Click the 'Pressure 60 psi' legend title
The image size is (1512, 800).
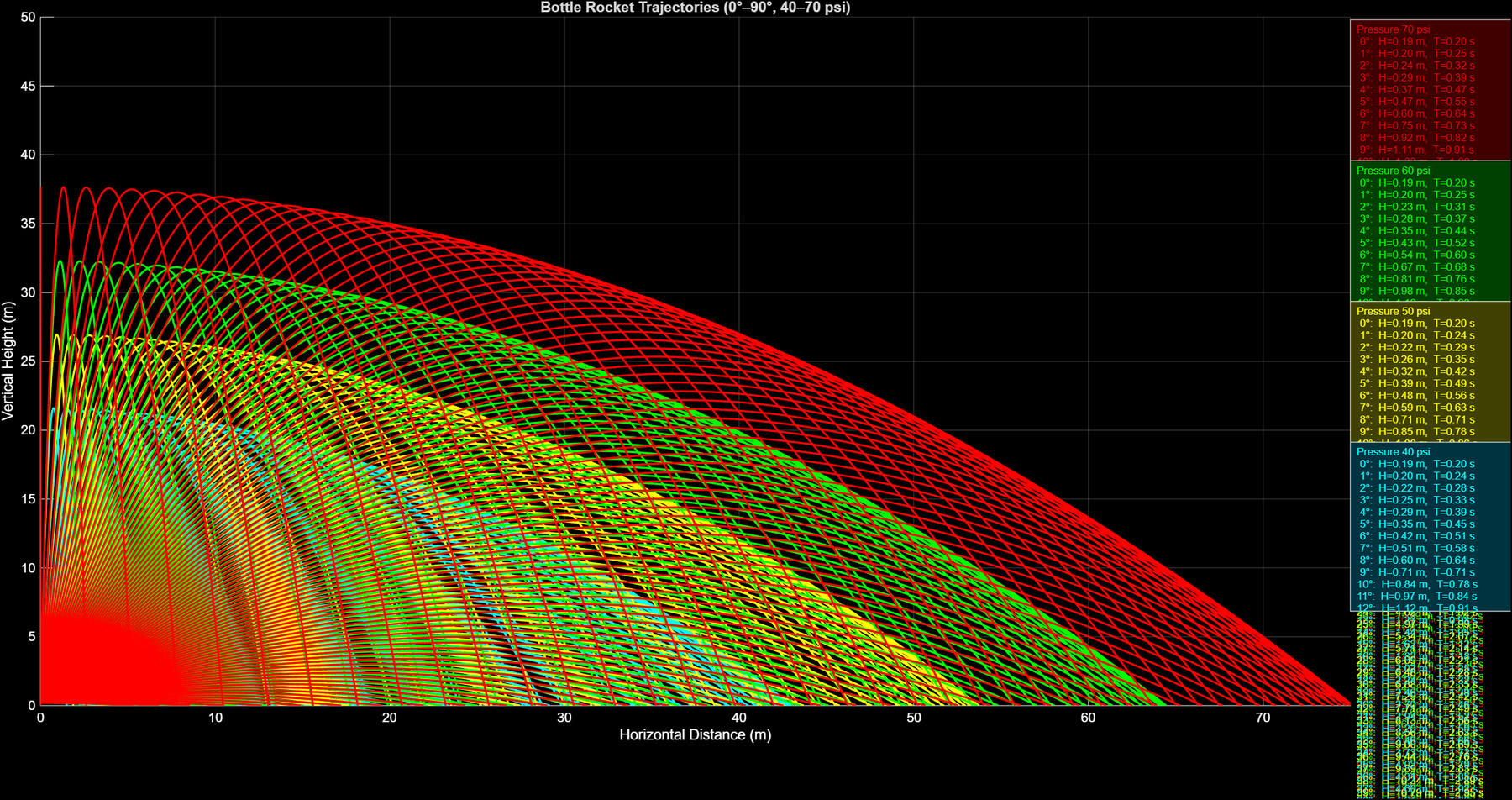coord(1393,171)
